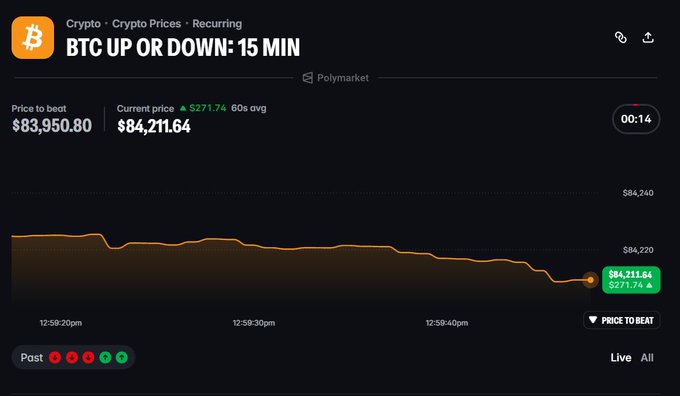The width and height of the screenshot is (680, 396).
Task: Click the 12:59:20pm time label
Action: pos(61,323)
